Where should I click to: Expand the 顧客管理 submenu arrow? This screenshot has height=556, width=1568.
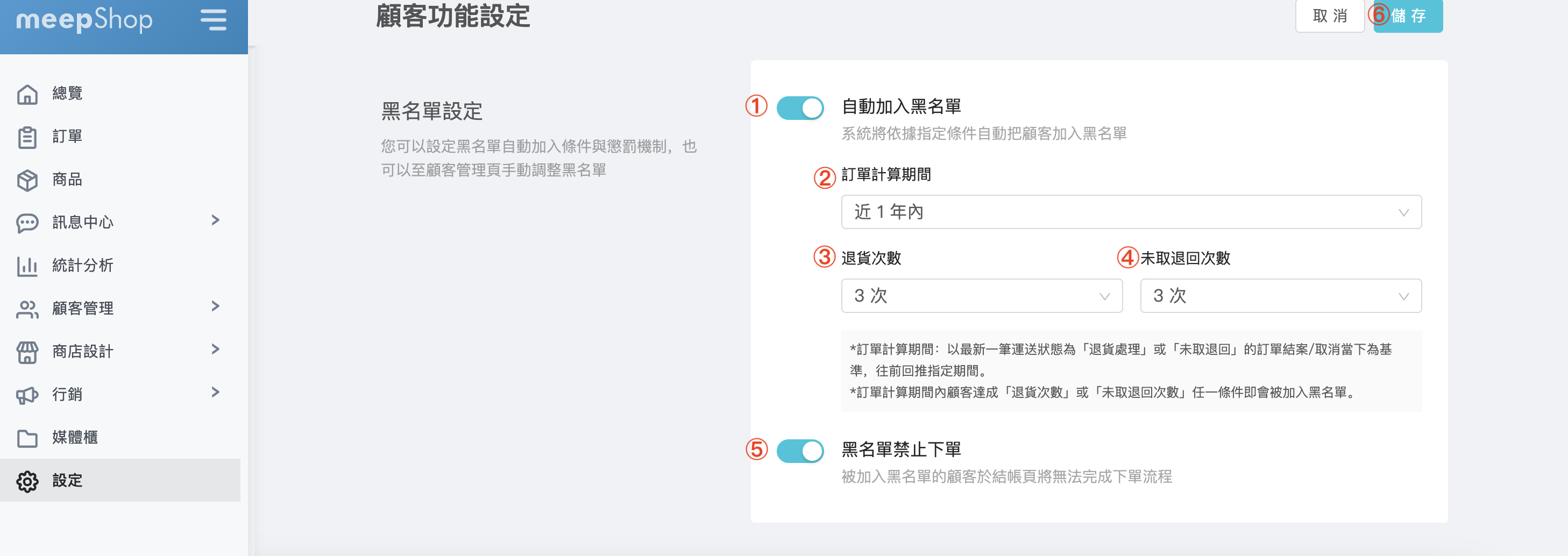[x=216, y=306]
